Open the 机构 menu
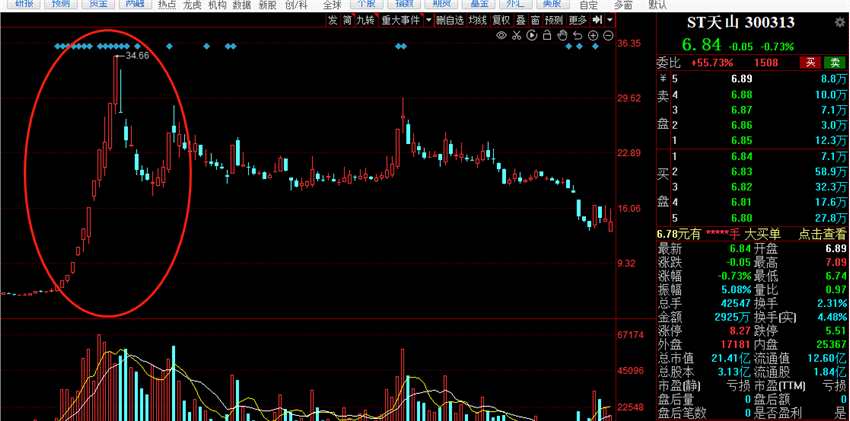 pyautogui.click(x=217, y=5)
